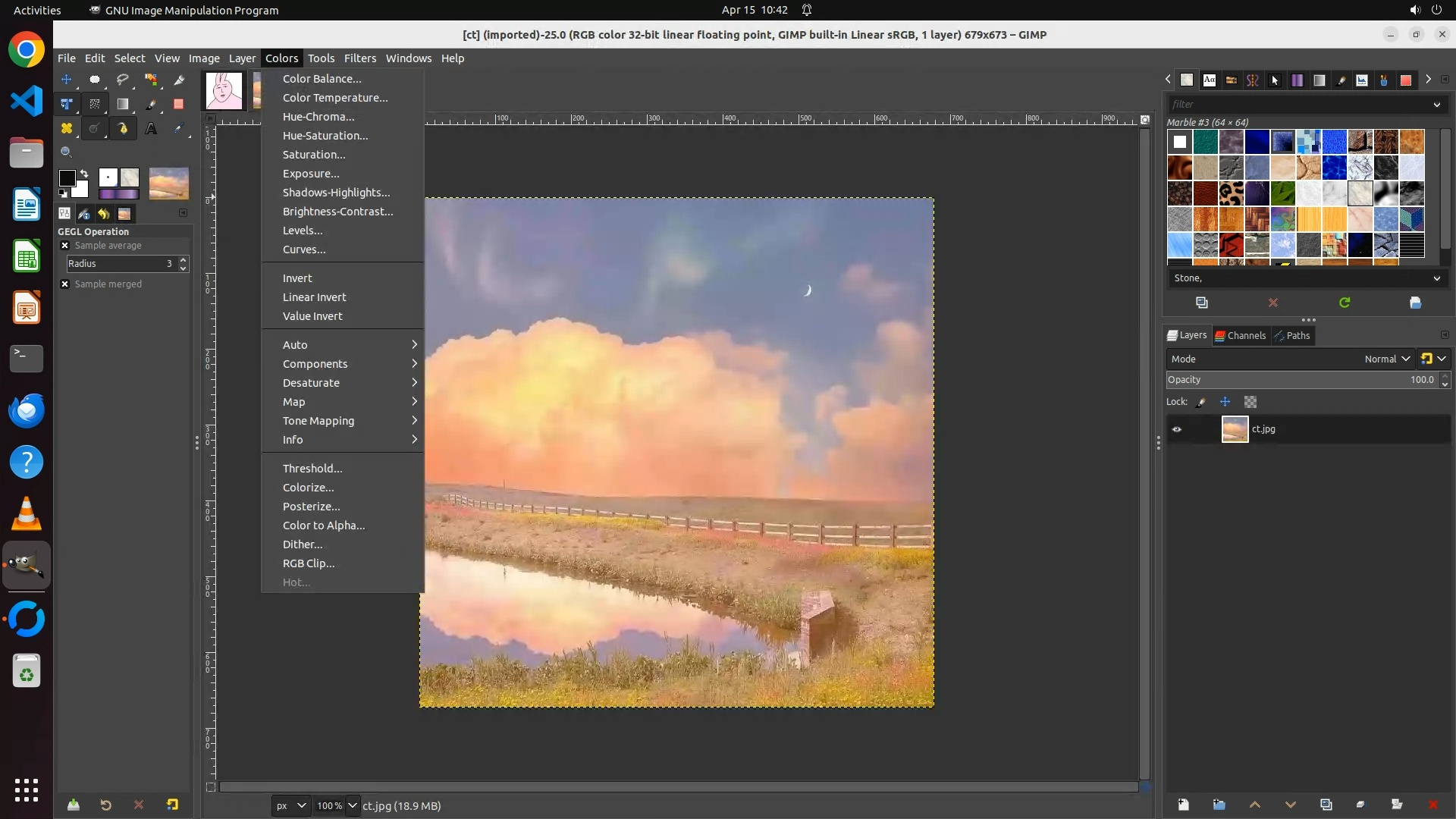Viewport: 1456px width, 819px height.
Task: Toggle the Sample merged checkbox
Action: coord(65,284)
